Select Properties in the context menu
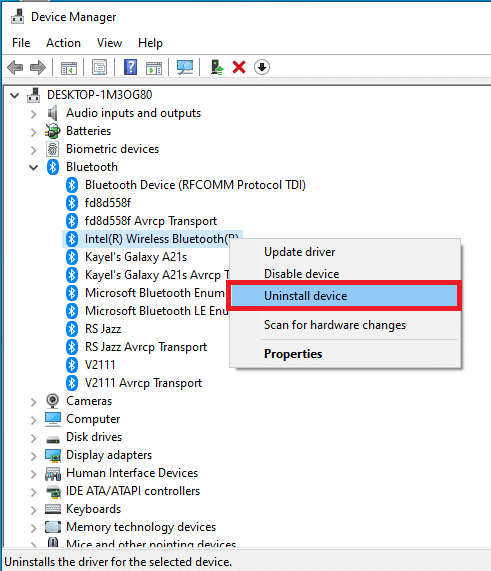Viewport: 491px width, 571px height. (x=293, y=354)
